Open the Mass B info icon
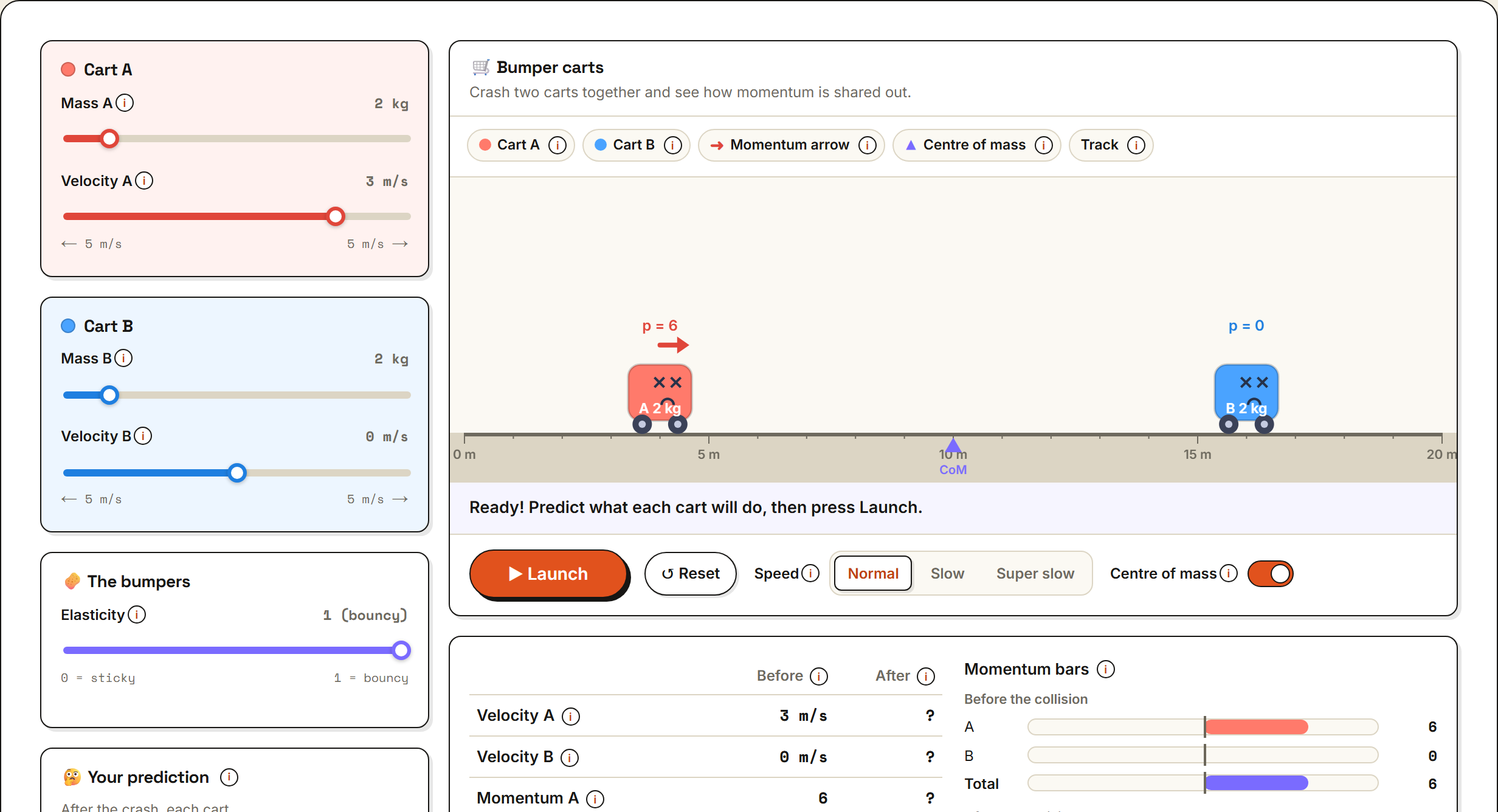This screenshot has width=1498, height=812. click(x=123, y=358)
